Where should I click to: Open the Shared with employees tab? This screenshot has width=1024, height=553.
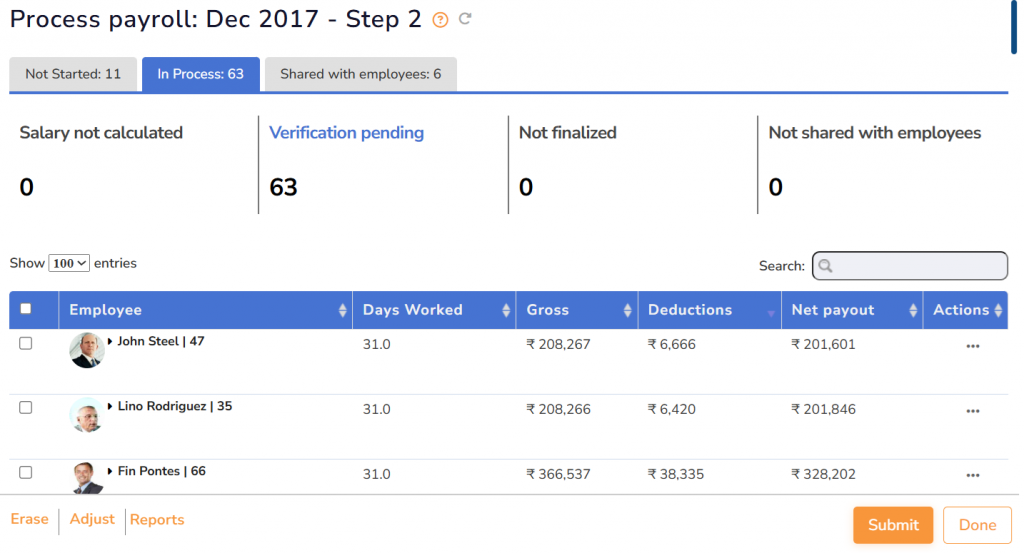(x=360, y=74)
